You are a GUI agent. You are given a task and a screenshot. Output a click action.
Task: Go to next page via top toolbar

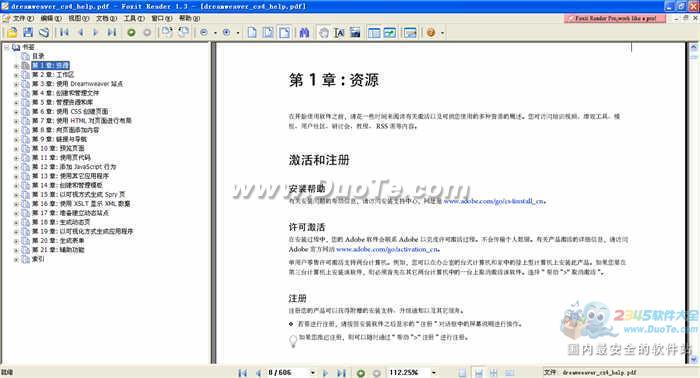[x=95, y=33]
